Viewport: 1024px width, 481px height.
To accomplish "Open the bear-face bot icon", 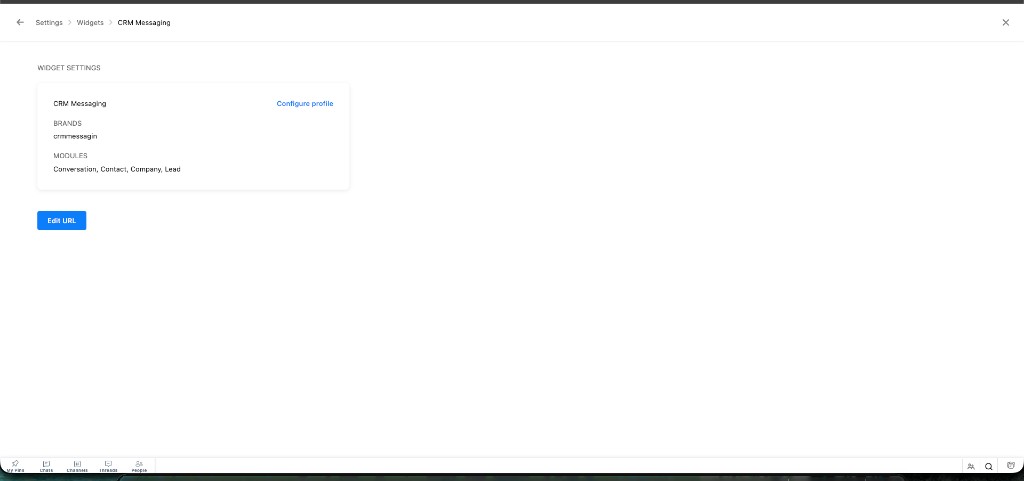I will 1011,465.
